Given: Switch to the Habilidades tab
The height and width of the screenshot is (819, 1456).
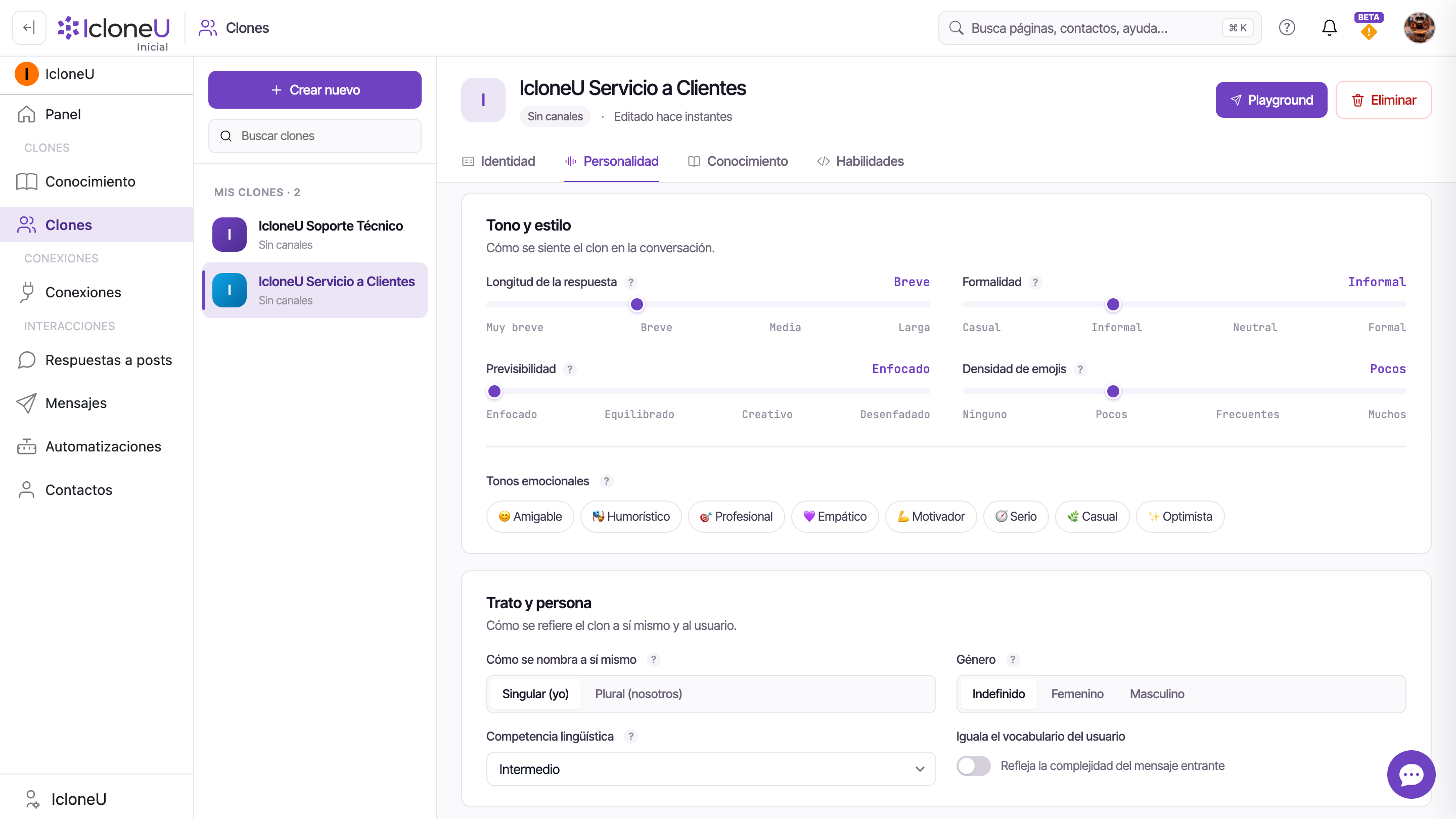Looking at the screenshot, I should pyautogui.click(x=860, y=161).
